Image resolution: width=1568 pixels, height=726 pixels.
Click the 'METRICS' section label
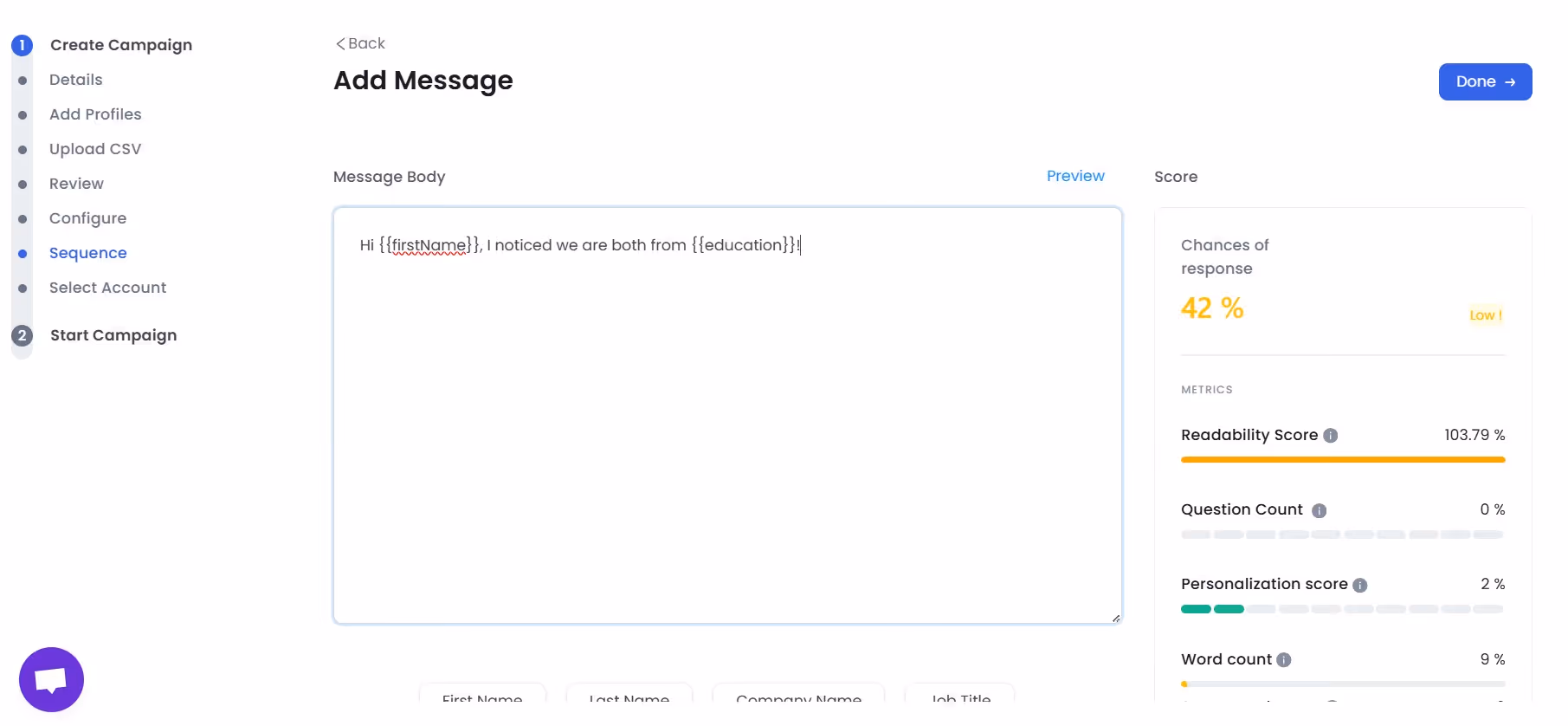[x=1207, y=390]
